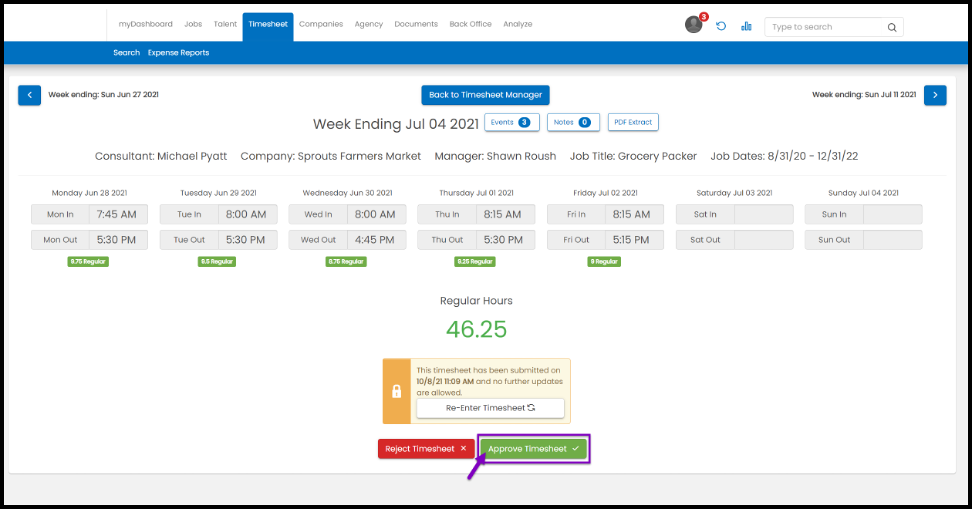Image resolution: width=972 pixels, height=510 pixels.
Task: Click the refresh/history arrow icon
Action: pos(721,26)
